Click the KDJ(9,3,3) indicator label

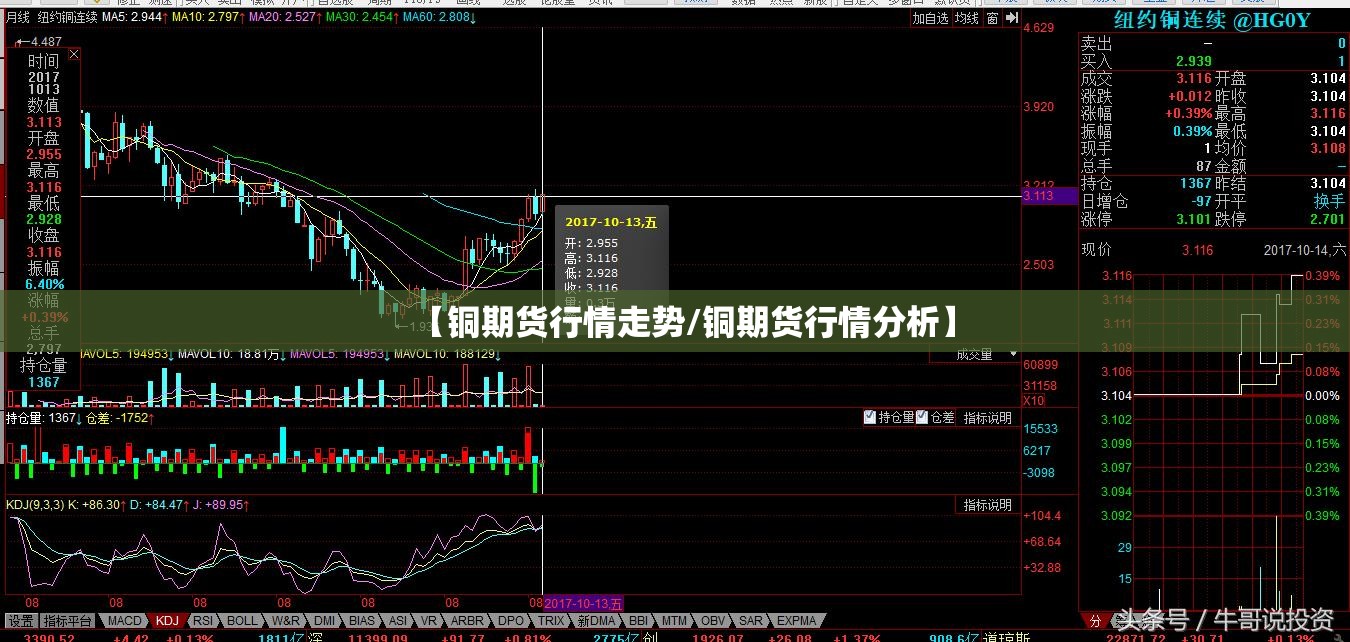pos(35,505)
